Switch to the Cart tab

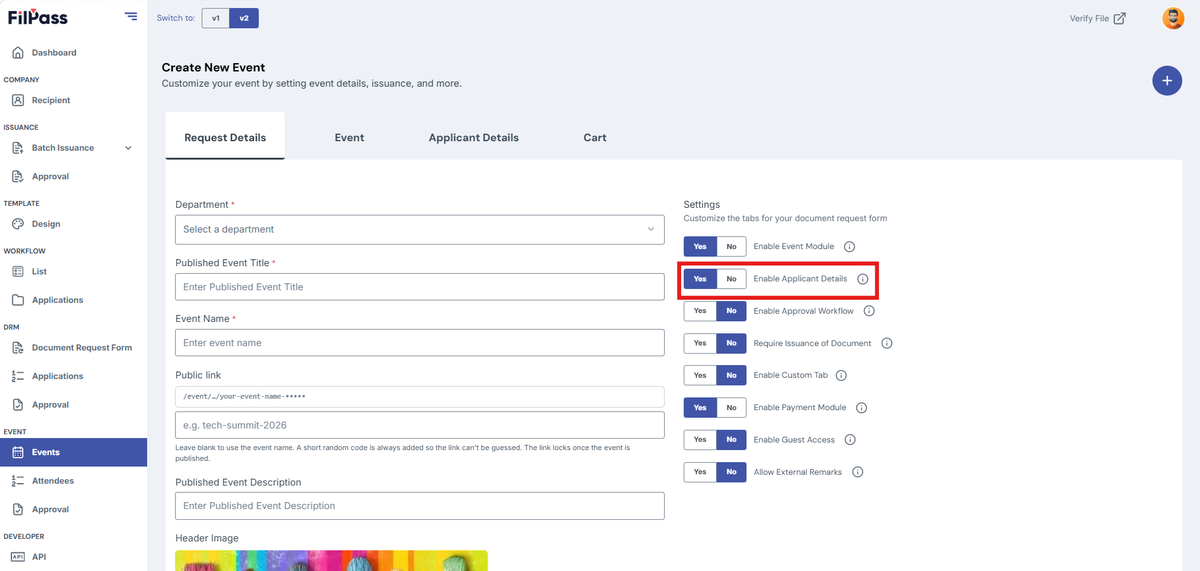point(595,137)
